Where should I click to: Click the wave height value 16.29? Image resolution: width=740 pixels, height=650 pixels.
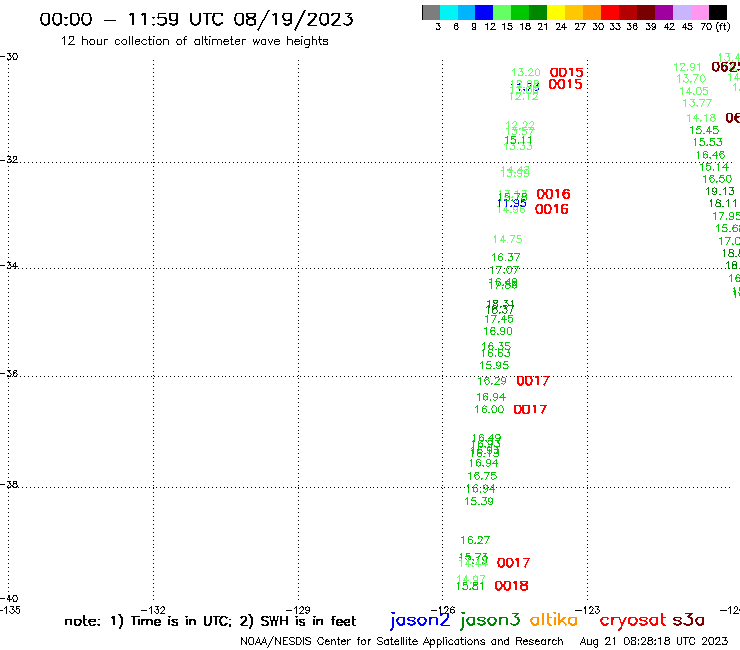click(492, 381)
